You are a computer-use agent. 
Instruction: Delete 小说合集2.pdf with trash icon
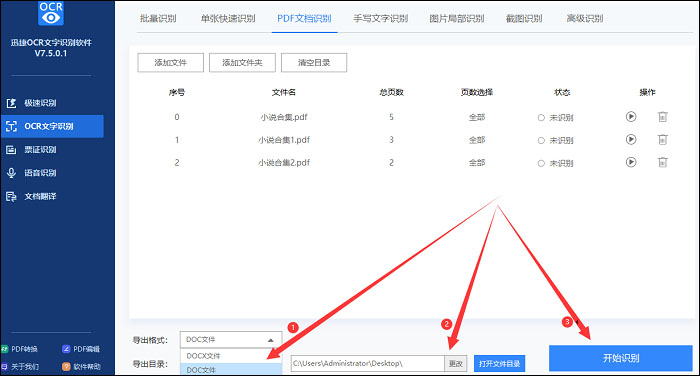[x=662, y=162]
